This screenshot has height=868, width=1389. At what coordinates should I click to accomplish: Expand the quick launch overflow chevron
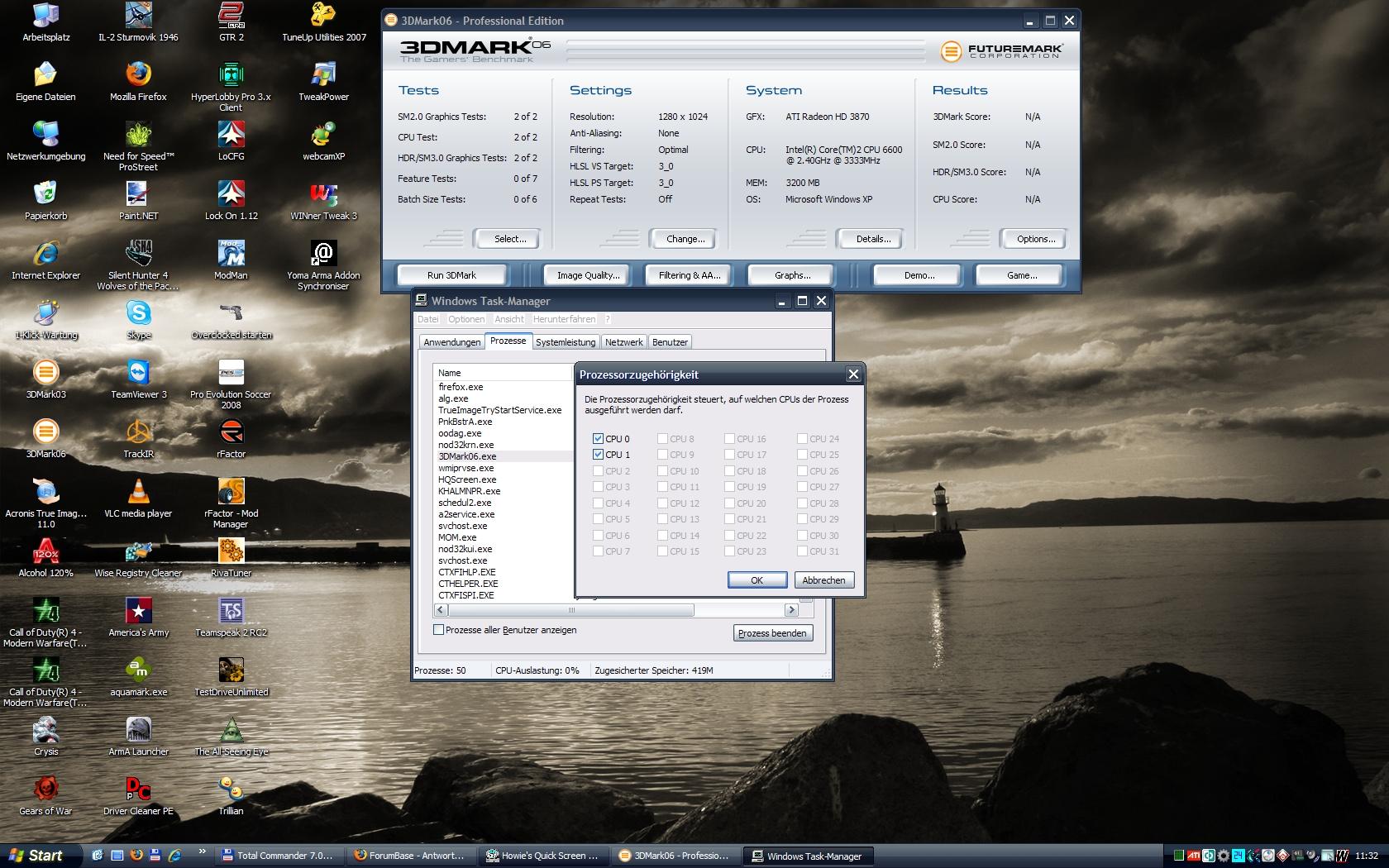point(203,851)
